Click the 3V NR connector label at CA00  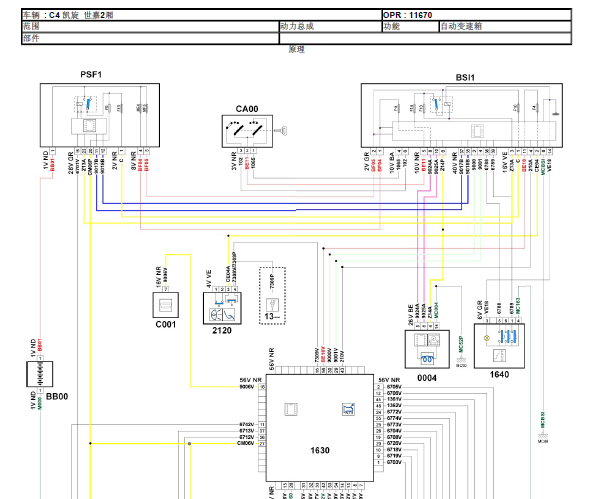click(x=234, y=161)
